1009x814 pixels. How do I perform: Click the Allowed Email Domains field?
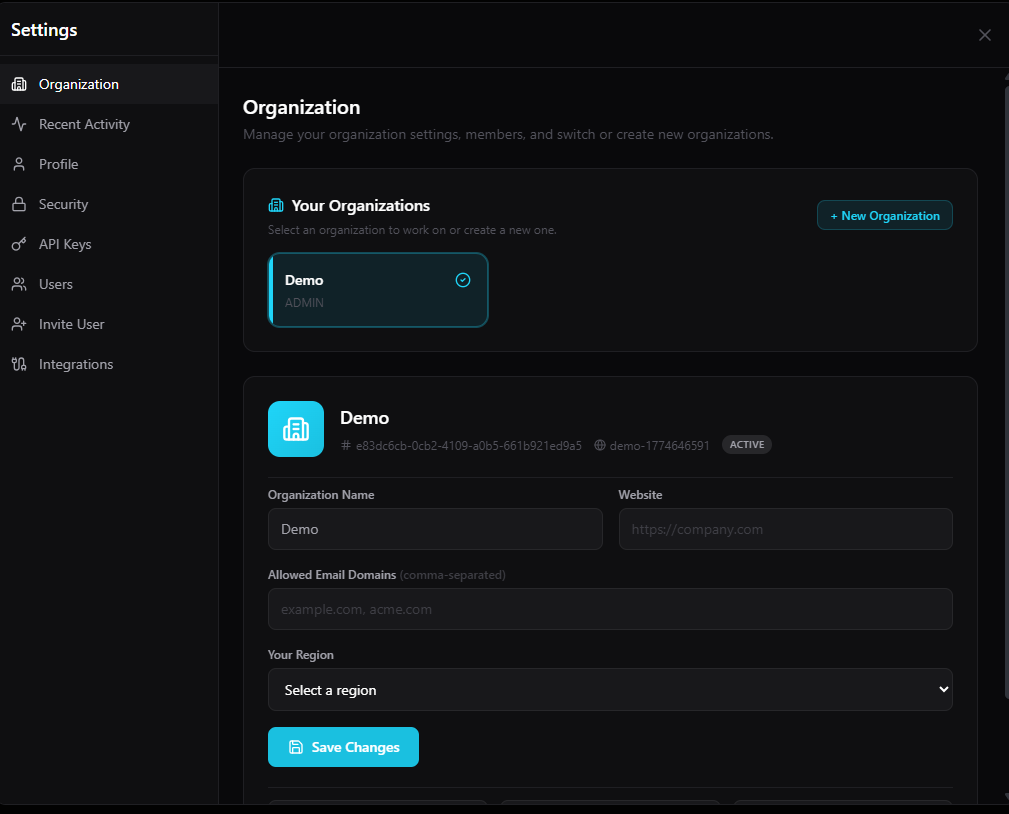click(x=609, y=608)
